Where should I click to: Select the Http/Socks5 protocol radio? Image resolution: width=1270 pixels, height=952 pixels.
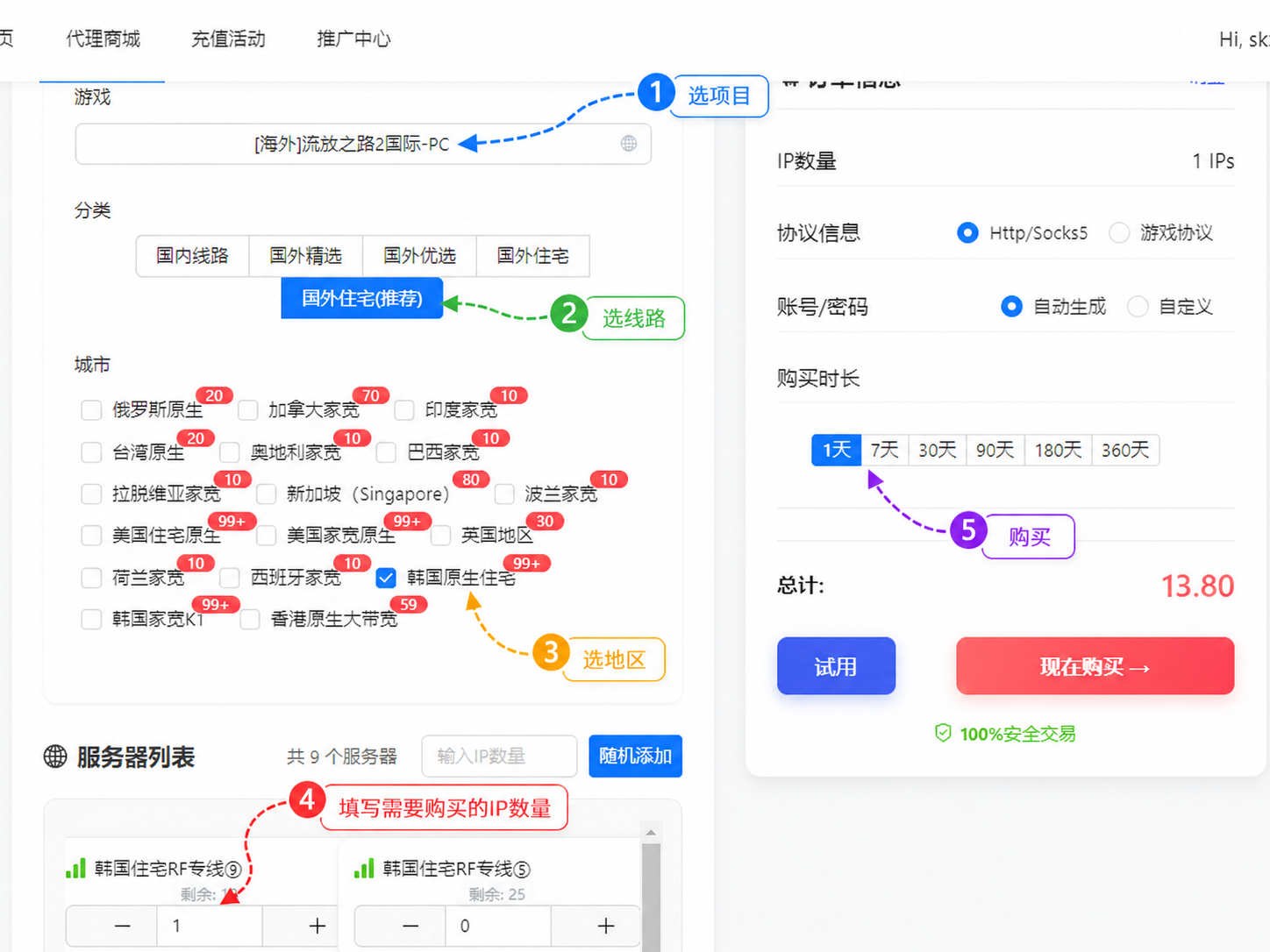[967, 233]
